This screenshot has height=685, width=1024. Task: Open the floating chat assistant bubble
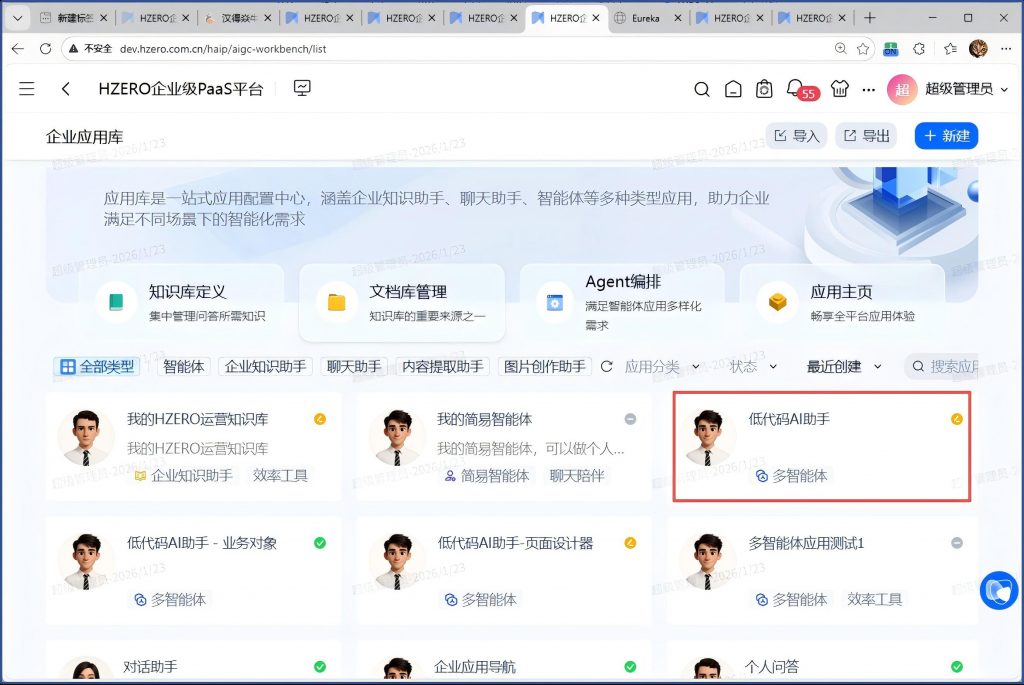click(997, 591)
